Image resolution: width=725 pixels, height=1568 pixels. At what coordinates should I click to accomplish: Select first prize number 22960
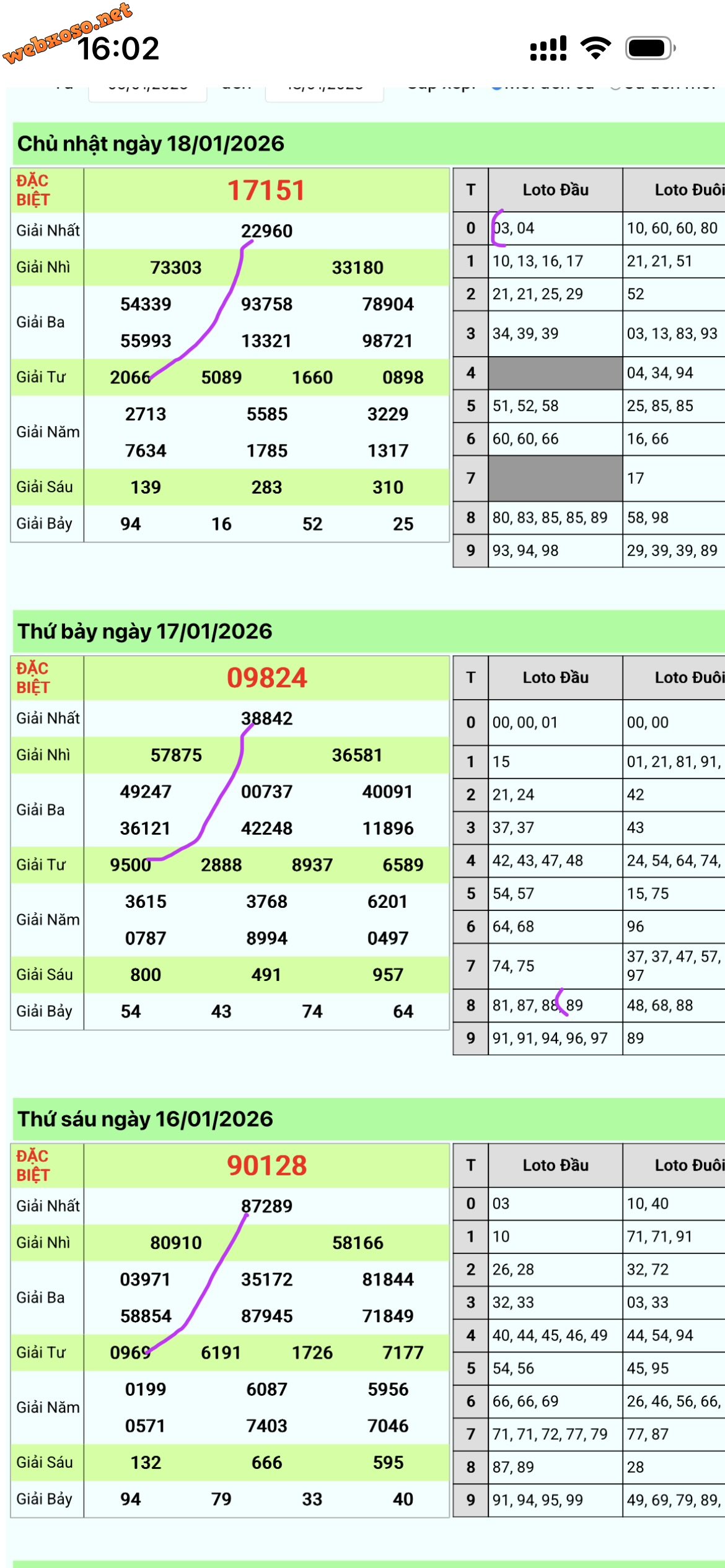pyautogui.click(x=266, y=231)
